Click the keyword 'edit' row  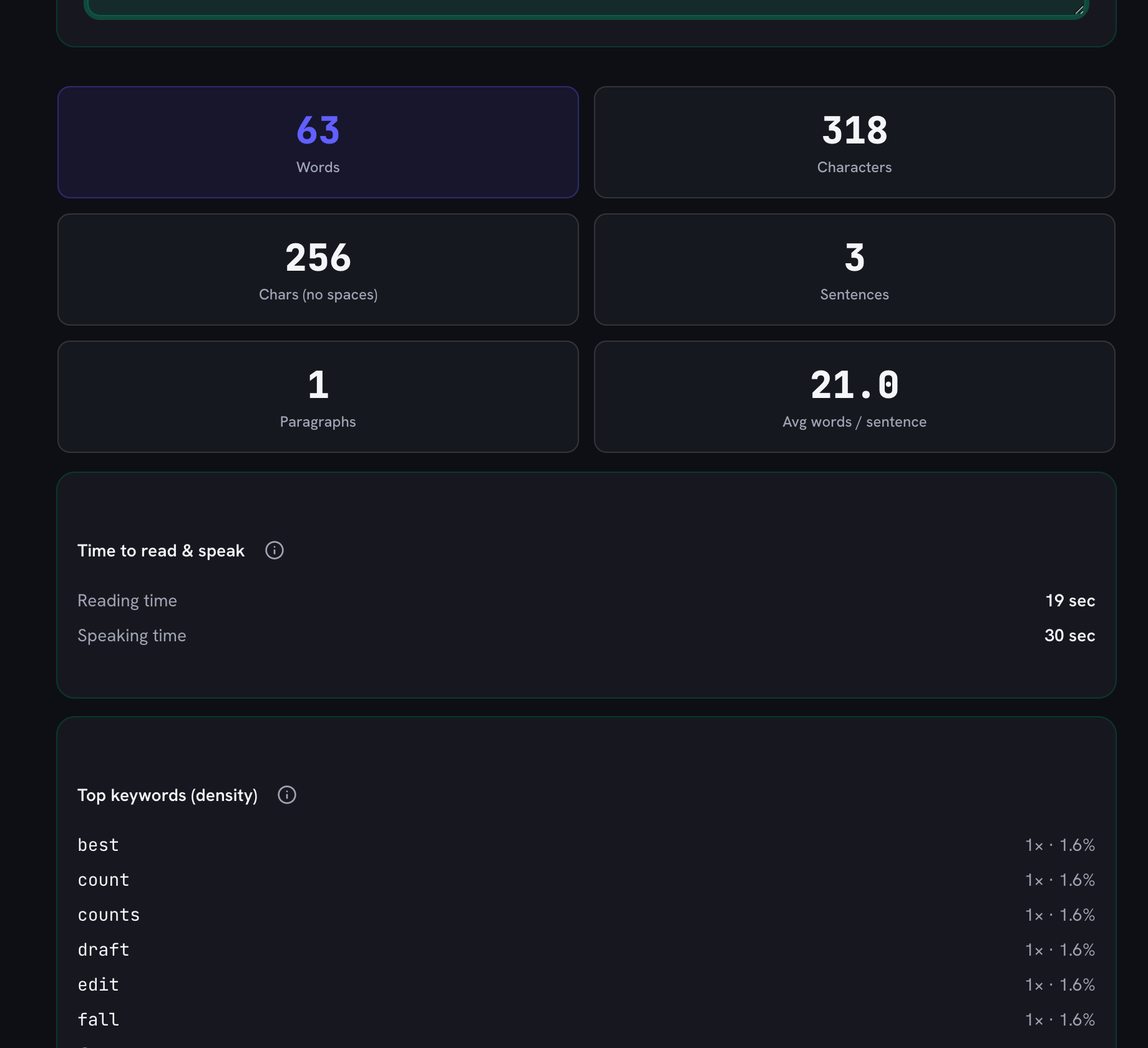pyautogui.click(x=586, y=984)
